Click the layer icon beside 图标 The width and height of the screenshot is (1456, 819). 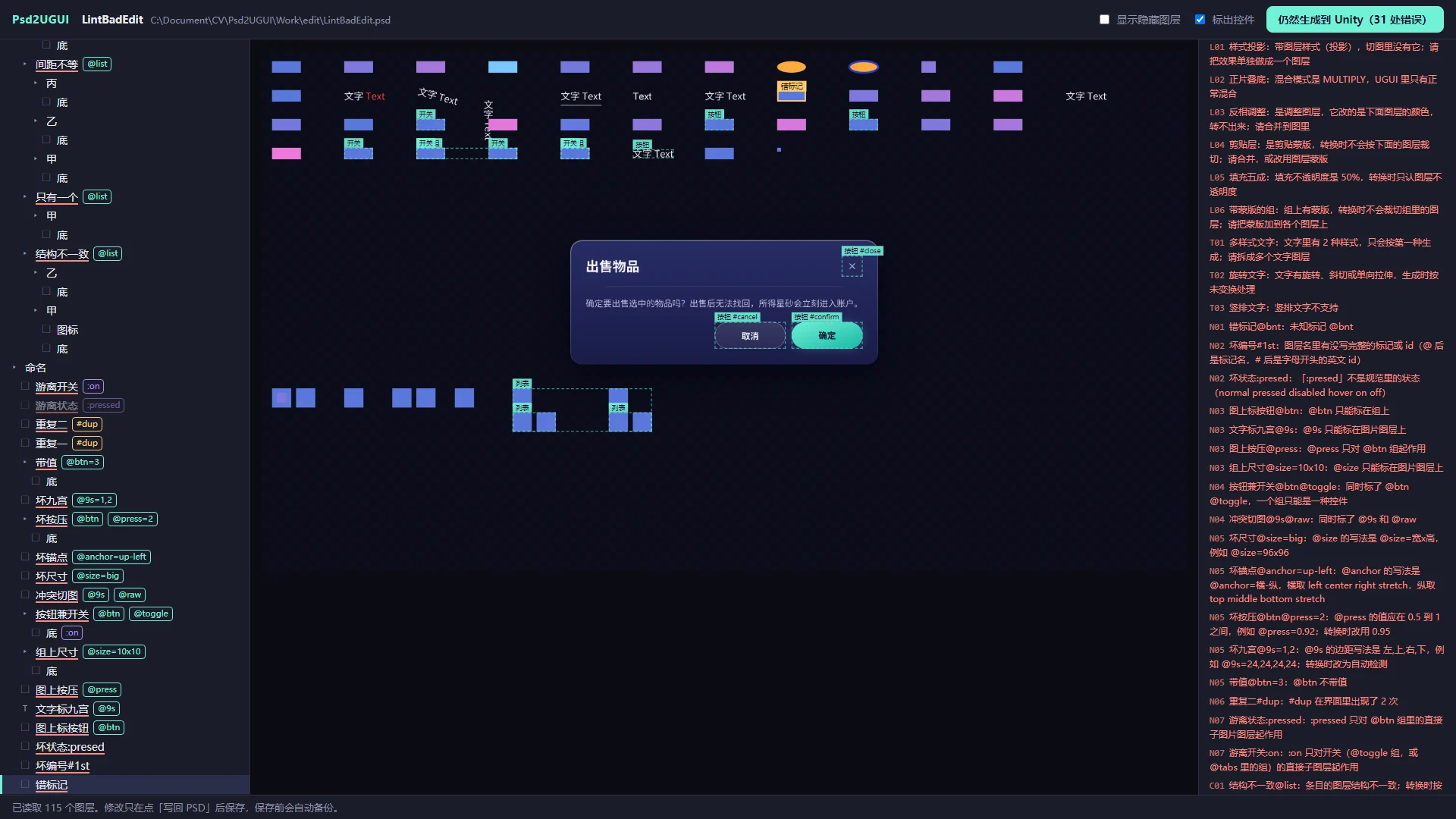(x=46, y=329)
